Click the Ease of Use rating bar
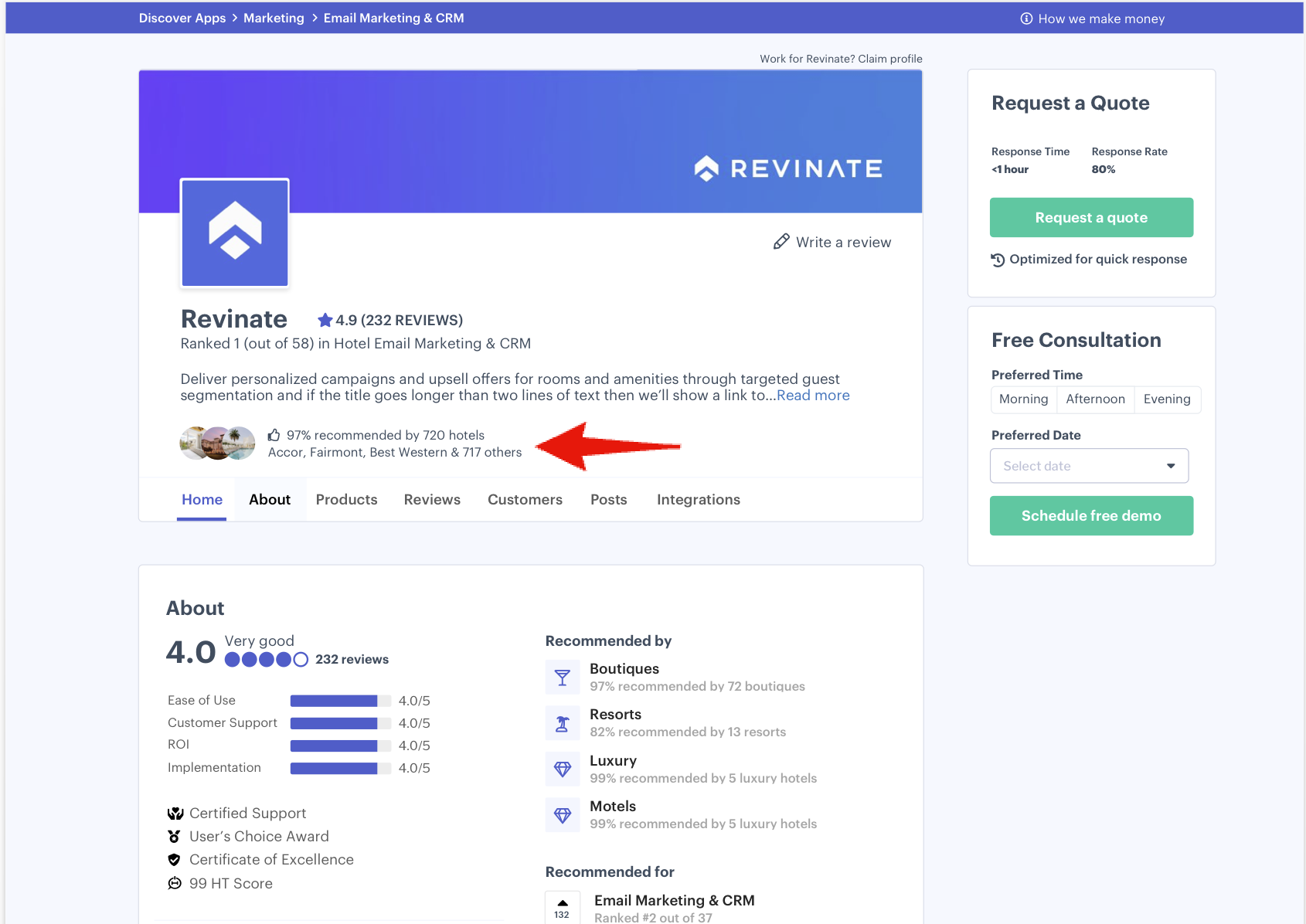The width and height of the screenshot is (1306, 924). 341,701
